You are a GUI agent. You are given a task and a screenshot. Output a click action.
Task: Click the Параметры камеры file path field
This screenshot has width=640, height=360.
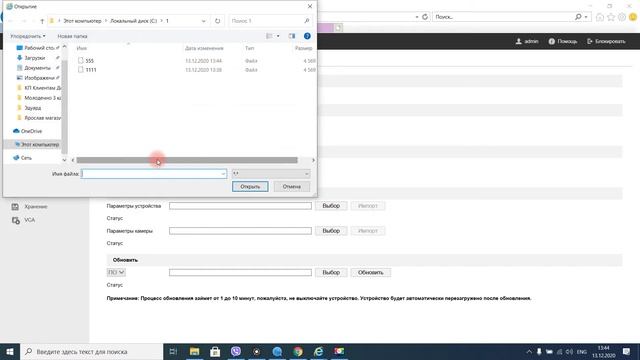[240, 231]
